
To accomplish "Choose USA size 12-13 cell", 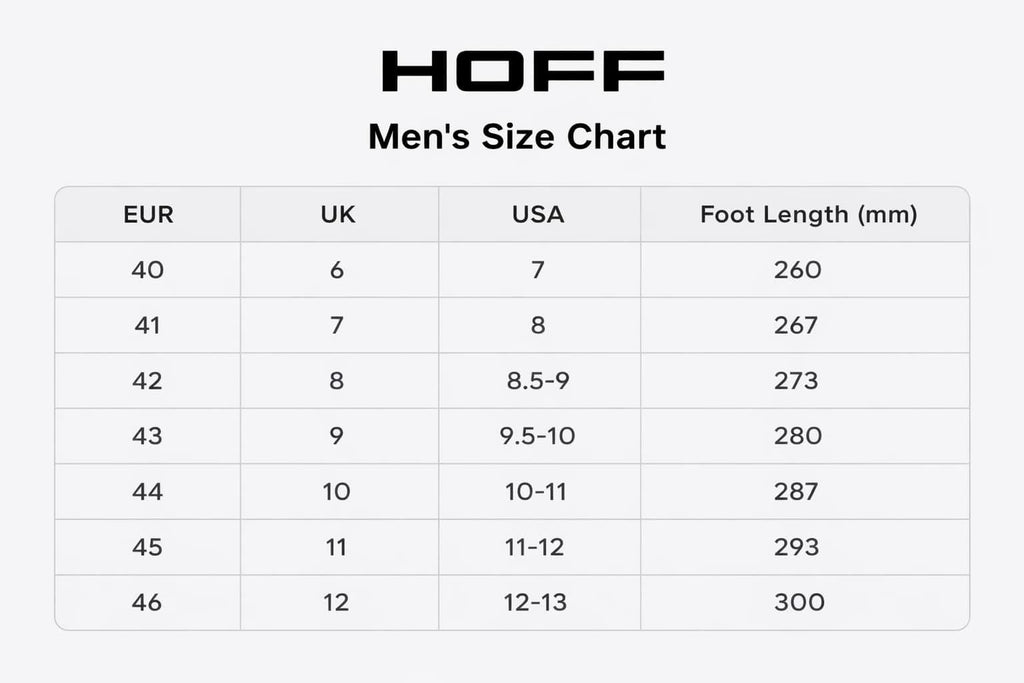I will (x=538, y=602).
